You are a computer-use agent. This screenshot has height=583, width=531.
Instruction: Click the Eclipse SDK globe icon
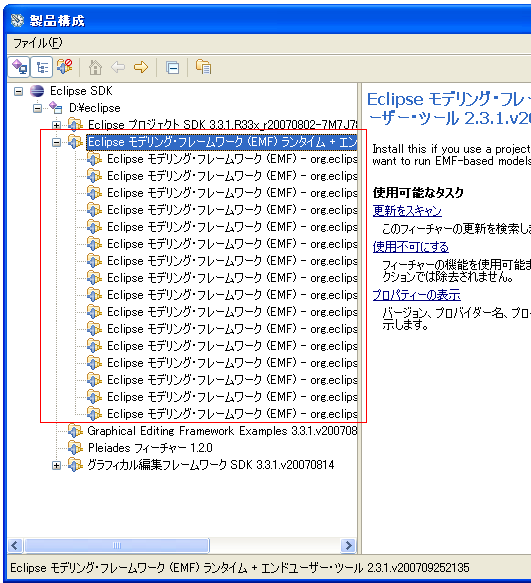[37, 91]
